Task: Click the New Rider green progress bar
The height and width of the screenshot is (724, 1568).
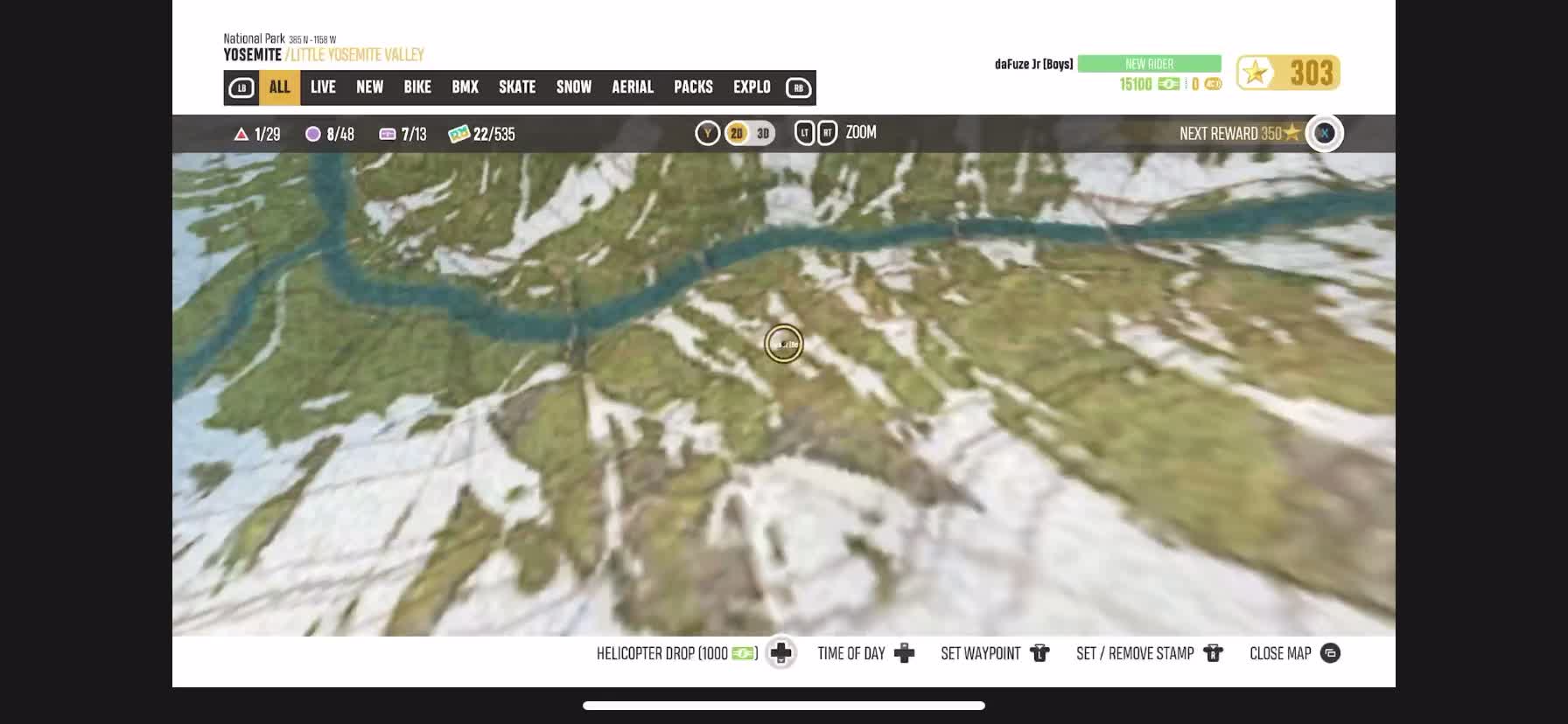Action: tap(1149, 64)
